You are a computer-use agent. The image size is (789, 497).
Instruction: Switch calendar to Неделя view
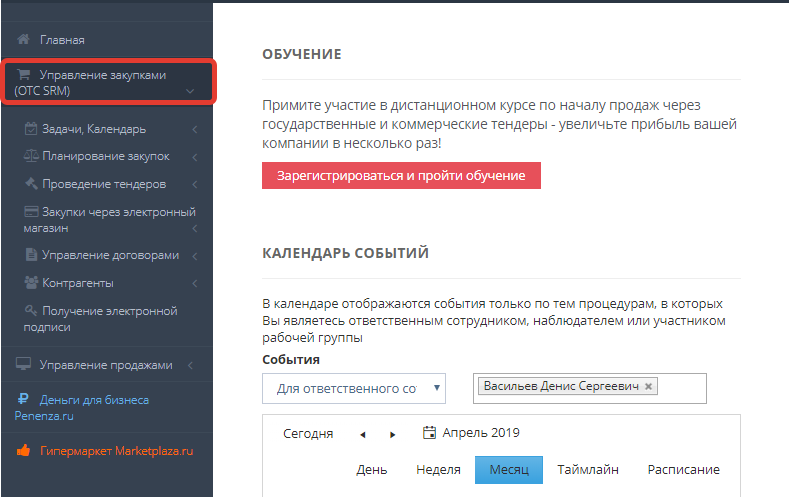(x=438, y=469)
